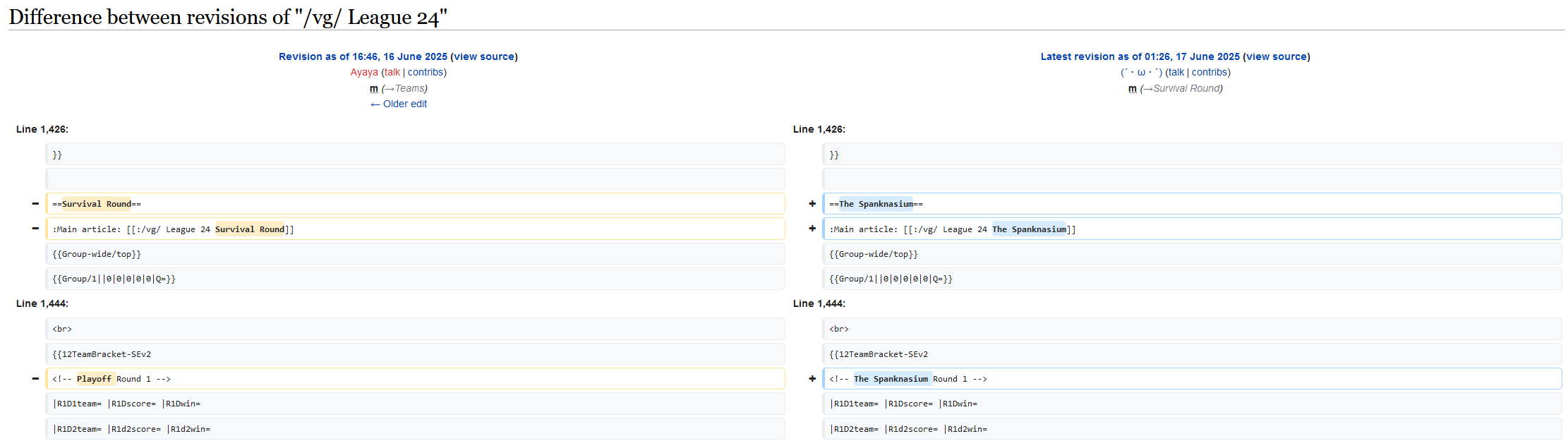Go to the Older edit diff
This screenshot has width=1568, height=441.
tap(399, 104)
